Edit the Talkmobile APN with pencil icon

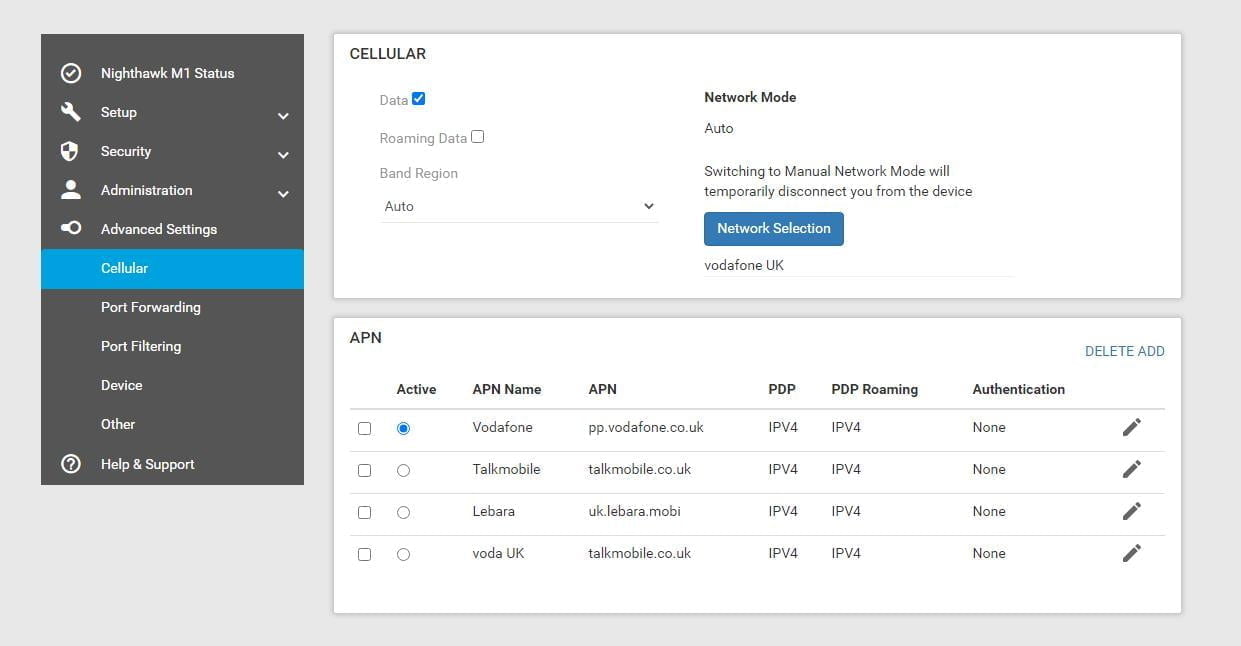[1131, 470]
